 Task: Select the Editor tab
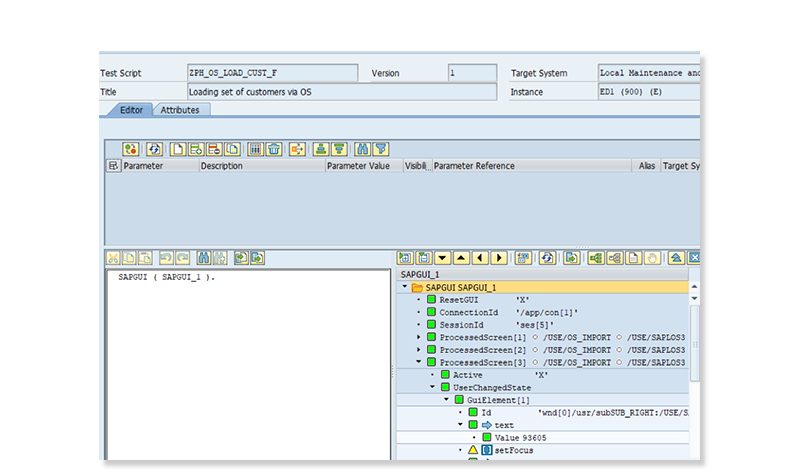tap(131, 110)
